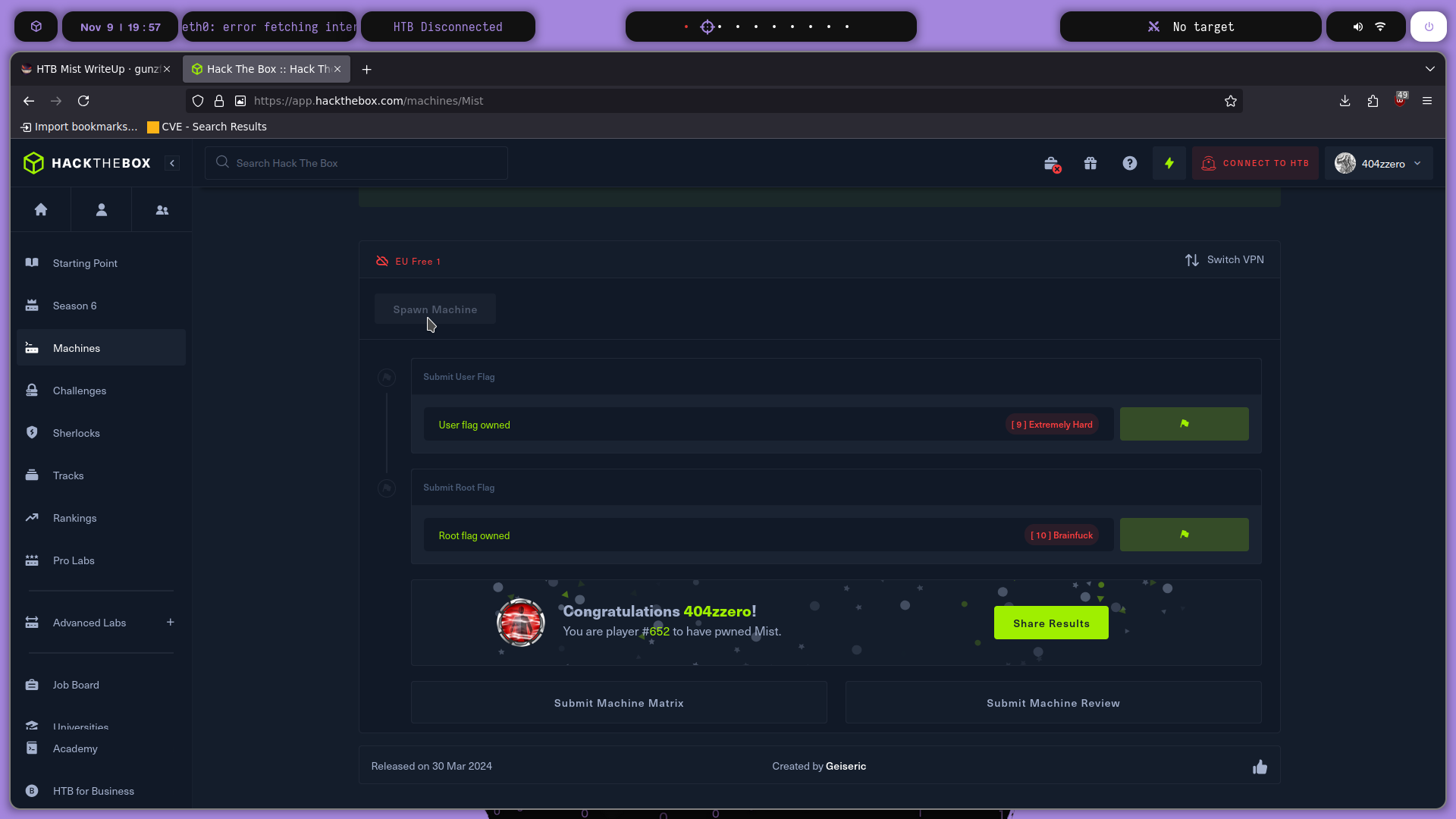
Task: Click the browser address bar
Action: click(713, 101)
